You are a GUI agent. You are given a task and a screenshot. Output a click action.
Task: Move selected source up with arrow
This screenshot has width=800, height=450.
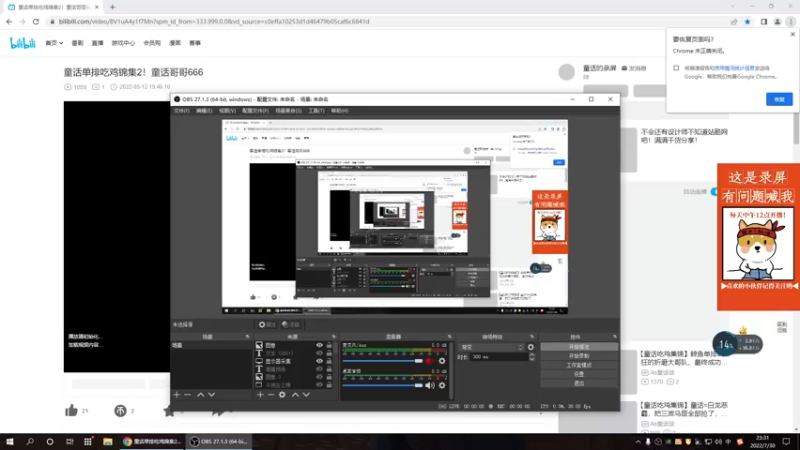(295, 394)
